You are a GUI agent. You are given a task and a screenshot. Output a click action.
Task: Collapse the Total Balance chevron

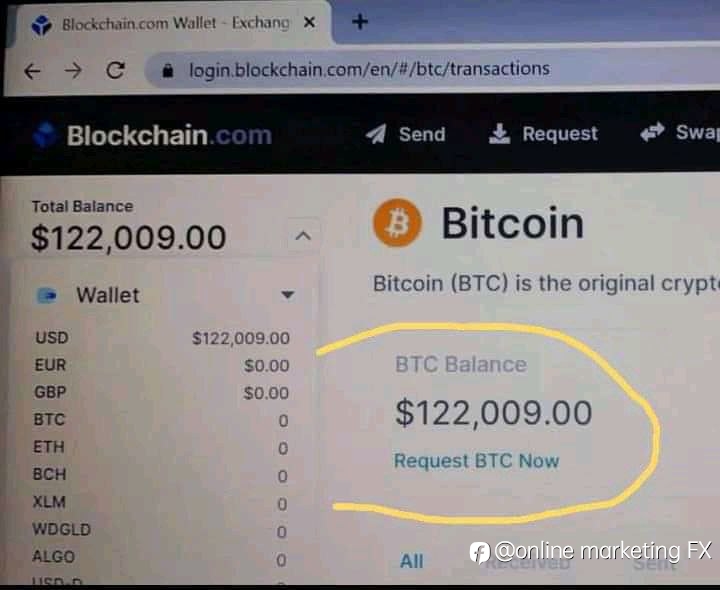click(303, 236)
